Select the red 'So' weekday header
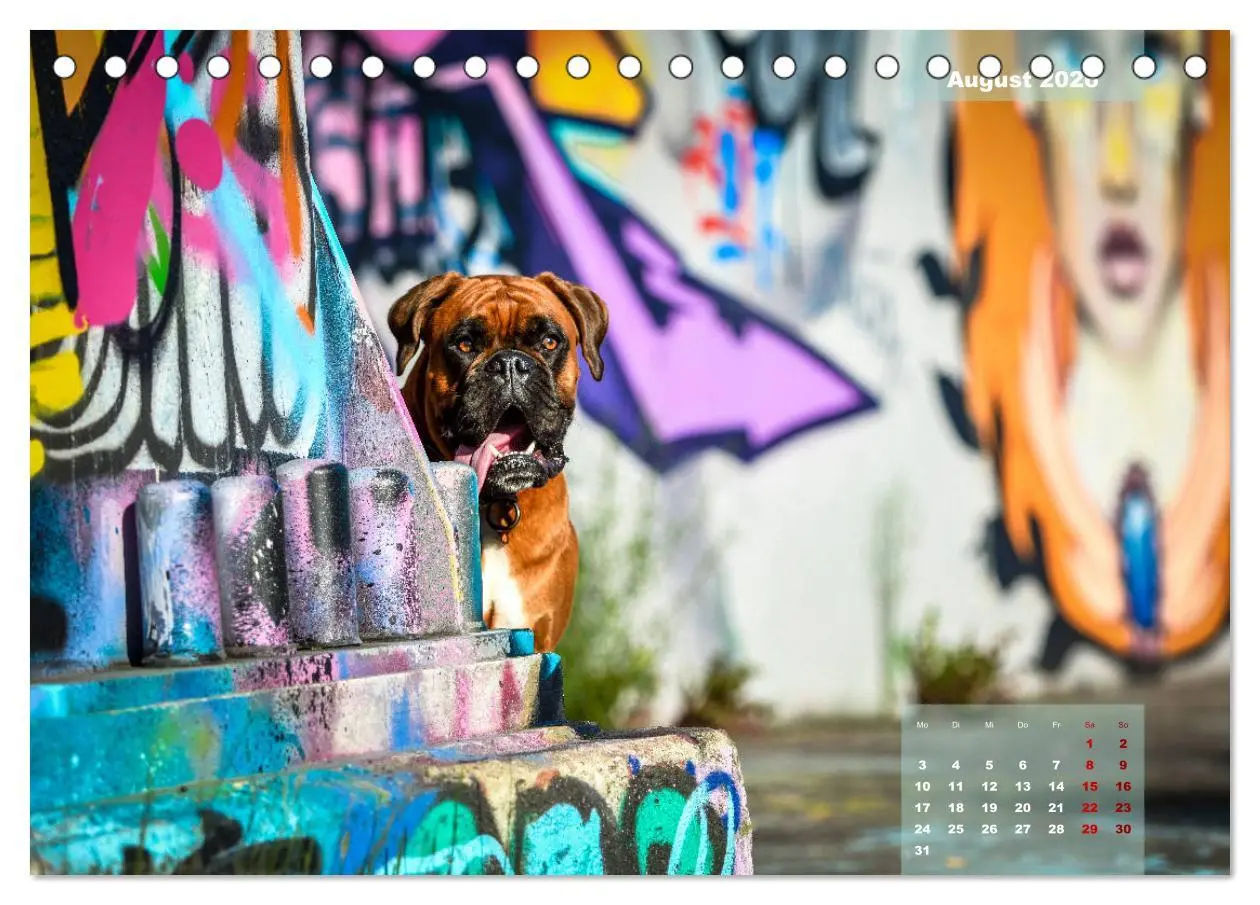This screenshot has width=1260, height=905. [1123, 725]
